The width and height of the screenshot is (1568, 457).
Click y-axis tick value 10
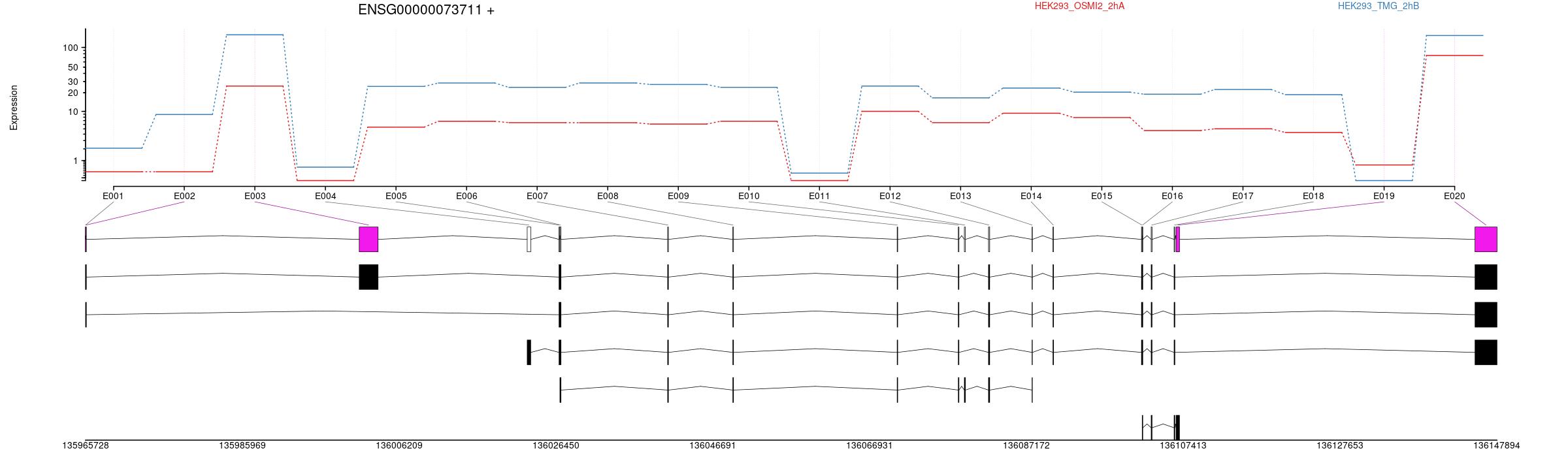73,112
